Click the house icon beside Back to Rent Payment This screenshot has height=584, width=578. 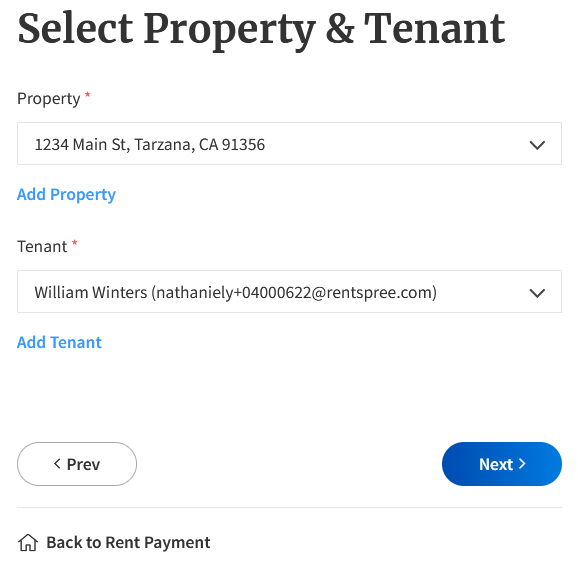coord(28,542)
